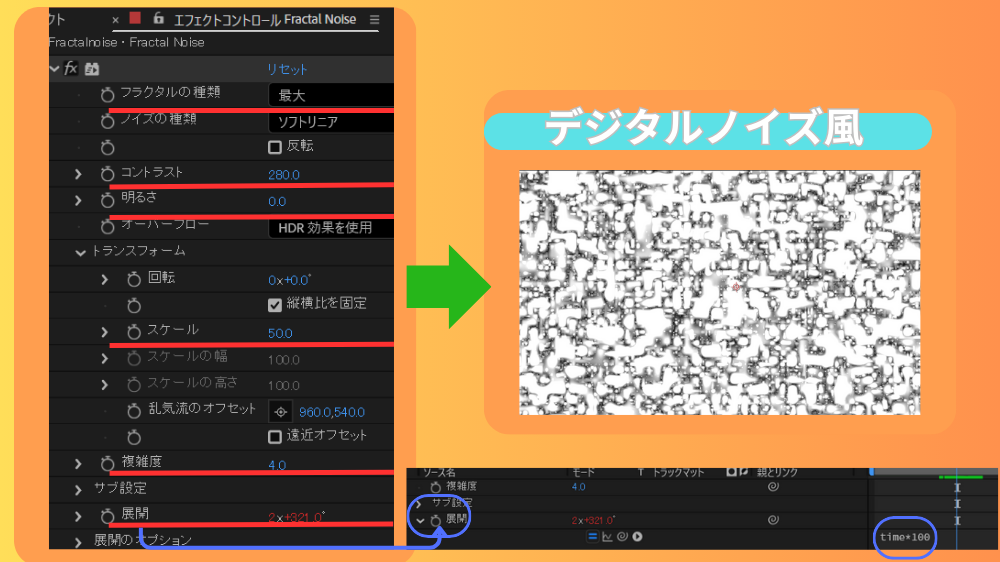
Task: Click the expression pick whip spiral icon
Action: 622,537
